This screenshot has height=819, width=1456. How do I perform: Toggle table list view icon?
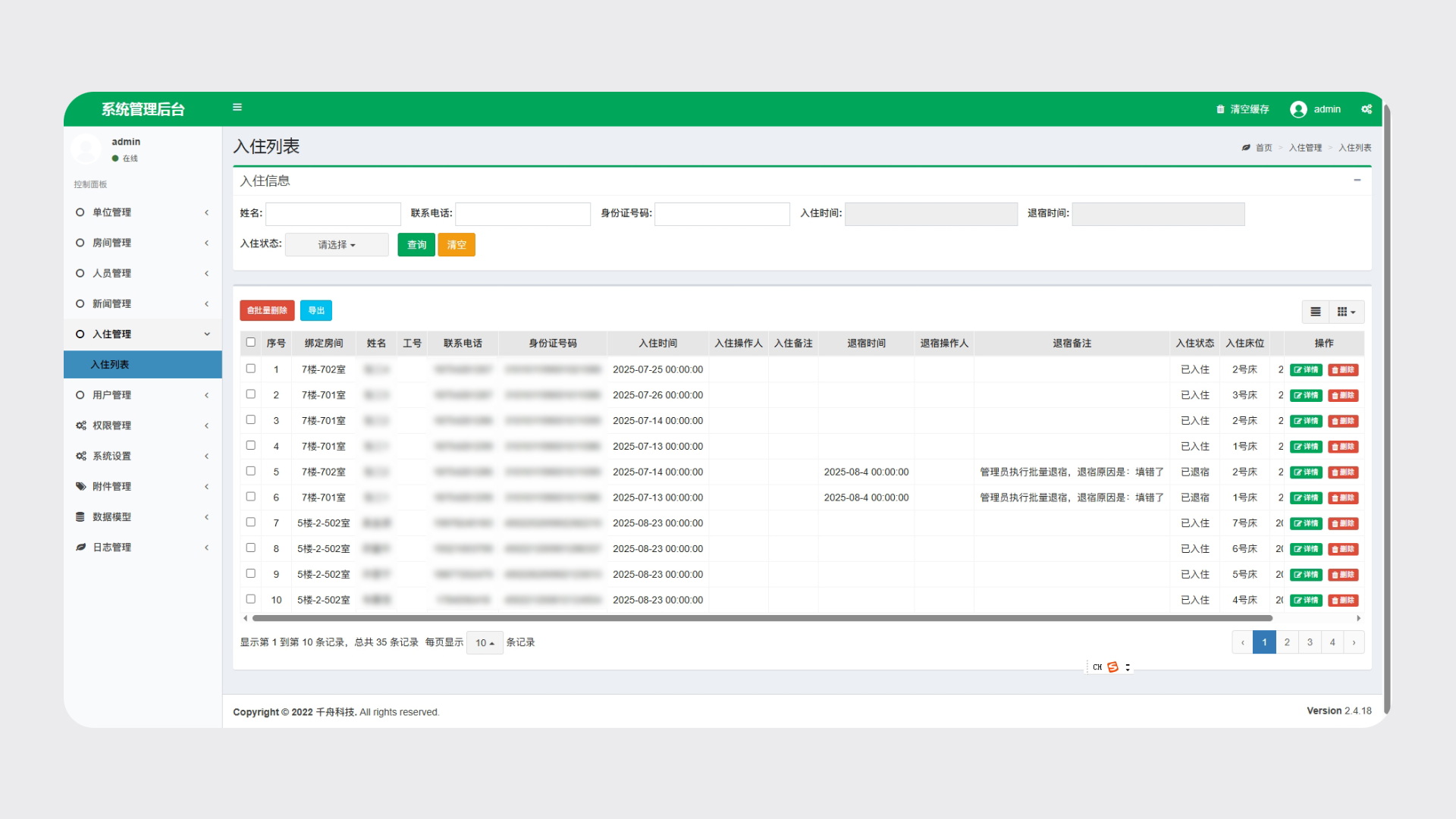[x=1316, y=312]
